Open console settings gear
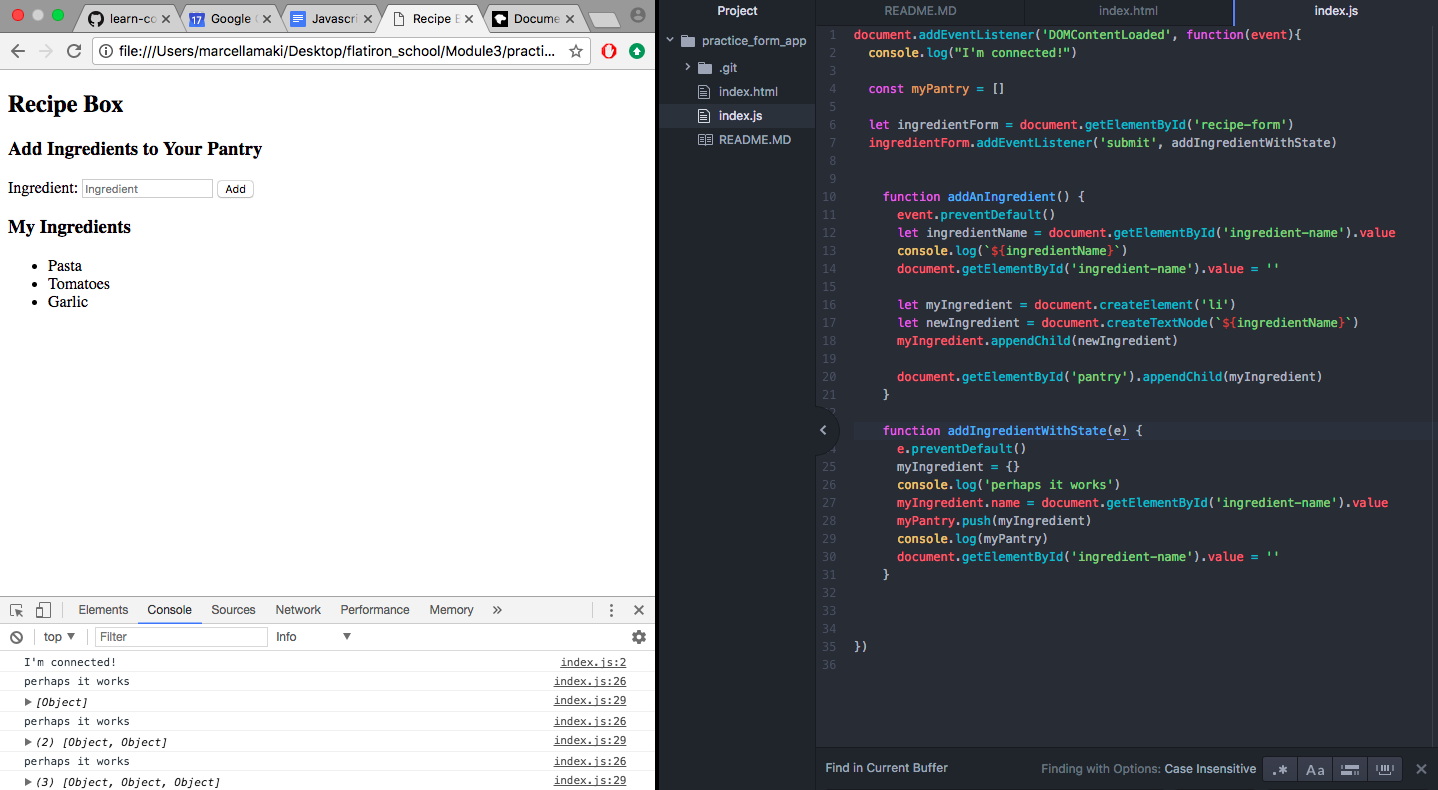1438x790 pixels. coord(638,637)
